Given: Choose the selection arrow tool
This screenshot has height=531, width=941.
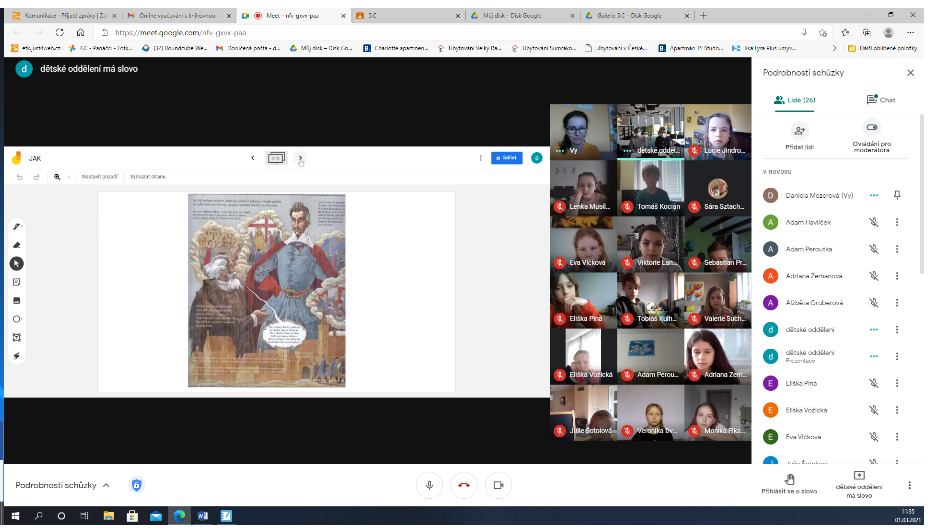Looking at the screenshot, I should (x=17, y=263).
